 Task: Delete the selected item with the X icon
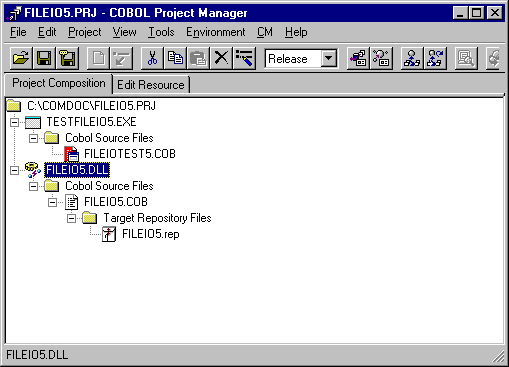[x=221, y=58]
